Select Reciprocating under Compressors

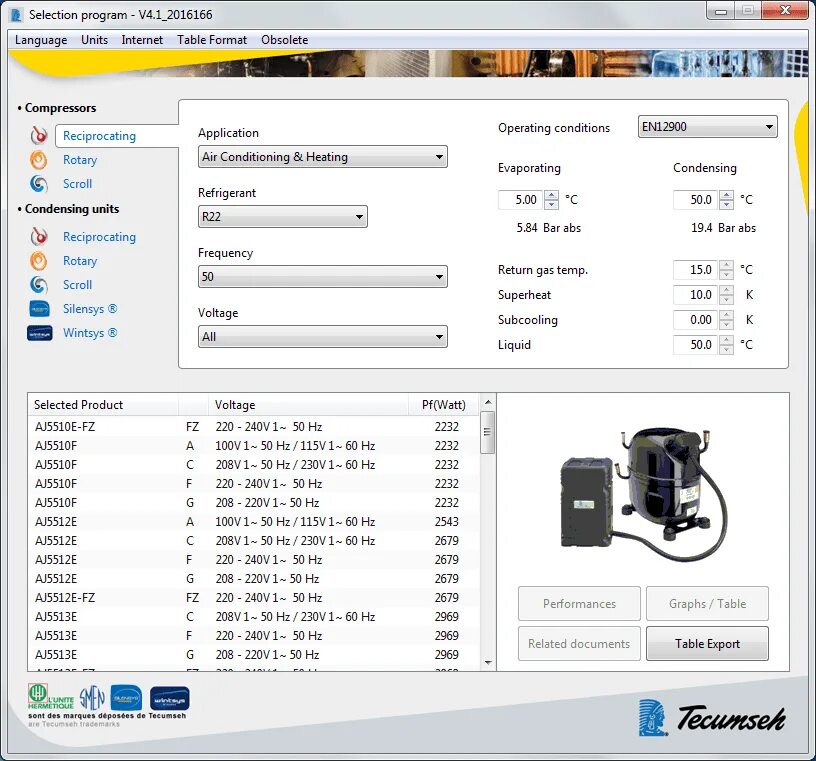[x=99, y=136]
